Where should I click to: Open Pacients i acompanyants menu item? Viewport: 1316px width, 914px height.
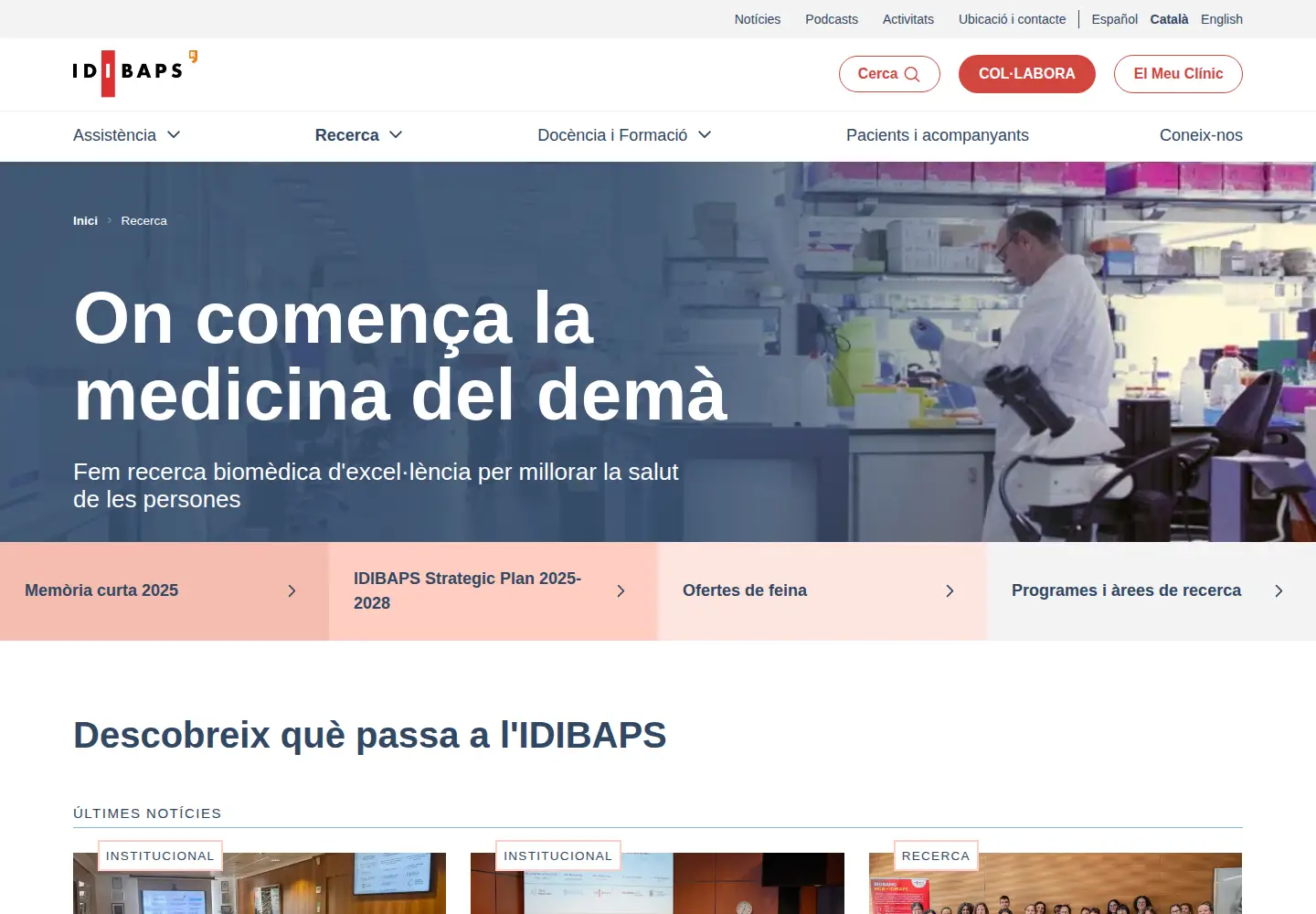pyautogui.click(x=938, y=135)
